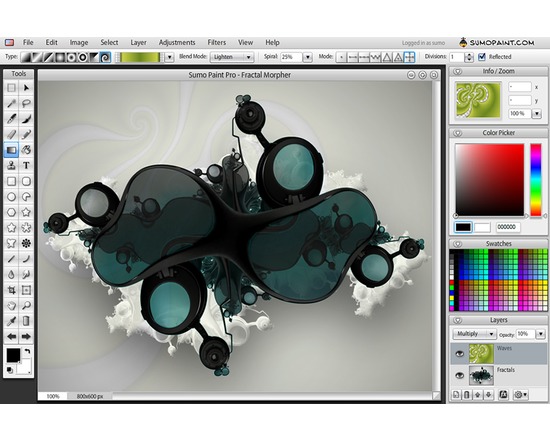The width and height of the screenshot is (550, 440).
Task: Open the Select menu
Action: point(109,42)
